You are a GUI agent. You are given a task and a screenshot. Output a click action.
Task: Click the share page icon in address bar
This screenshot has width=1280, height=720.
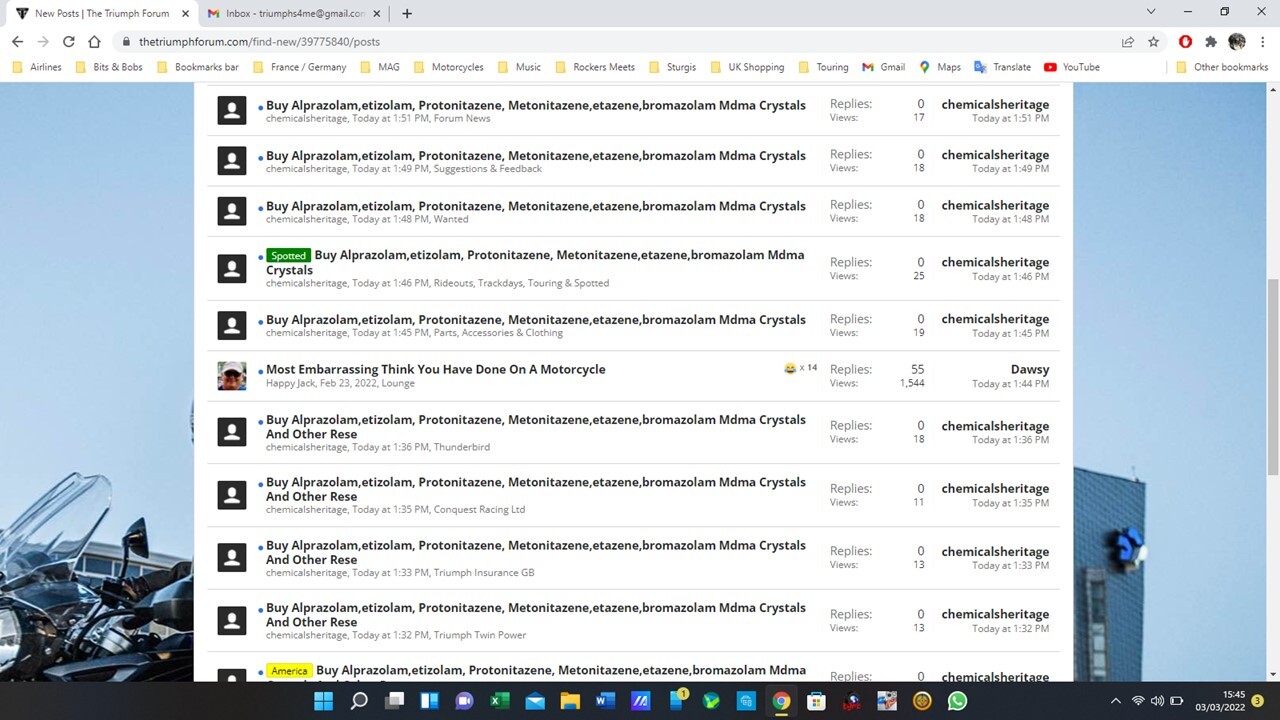tap(1128, 42)
